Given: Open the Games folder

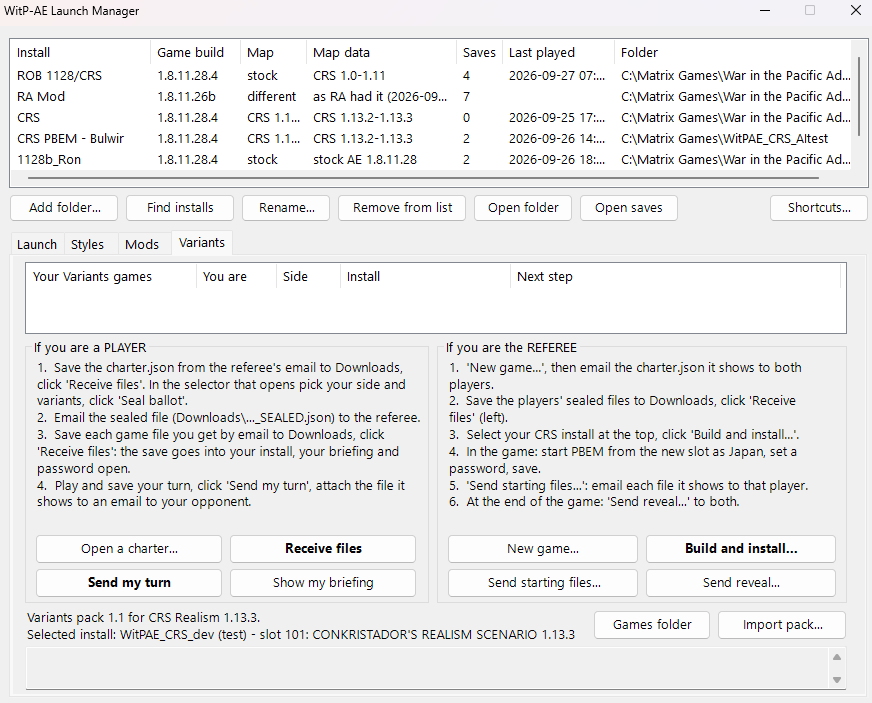Looking at the screenshot, I should [652, 625].
